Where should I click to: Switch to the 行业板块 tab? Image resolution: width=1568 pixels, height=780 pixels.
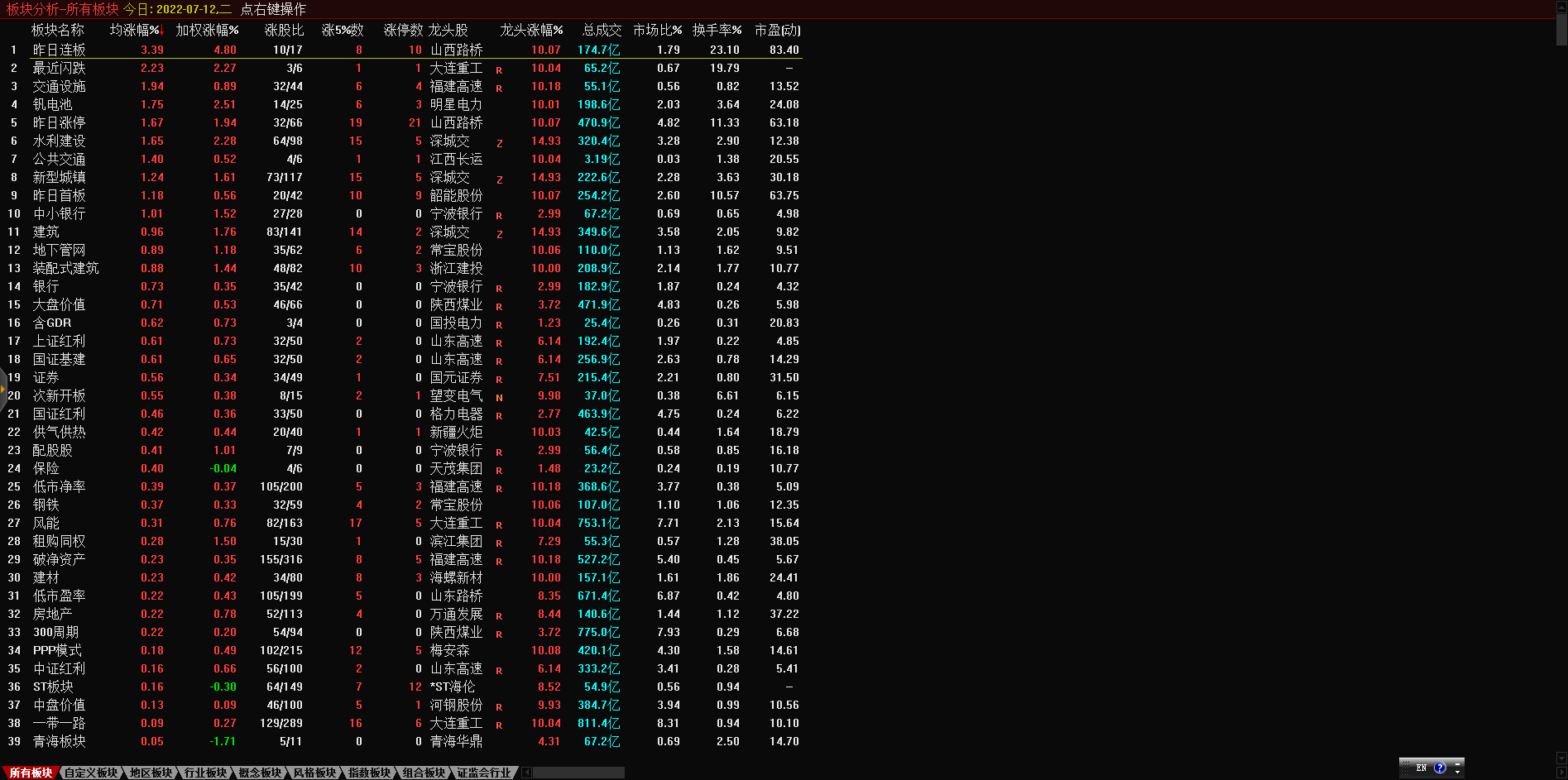[x=205, y=773]
